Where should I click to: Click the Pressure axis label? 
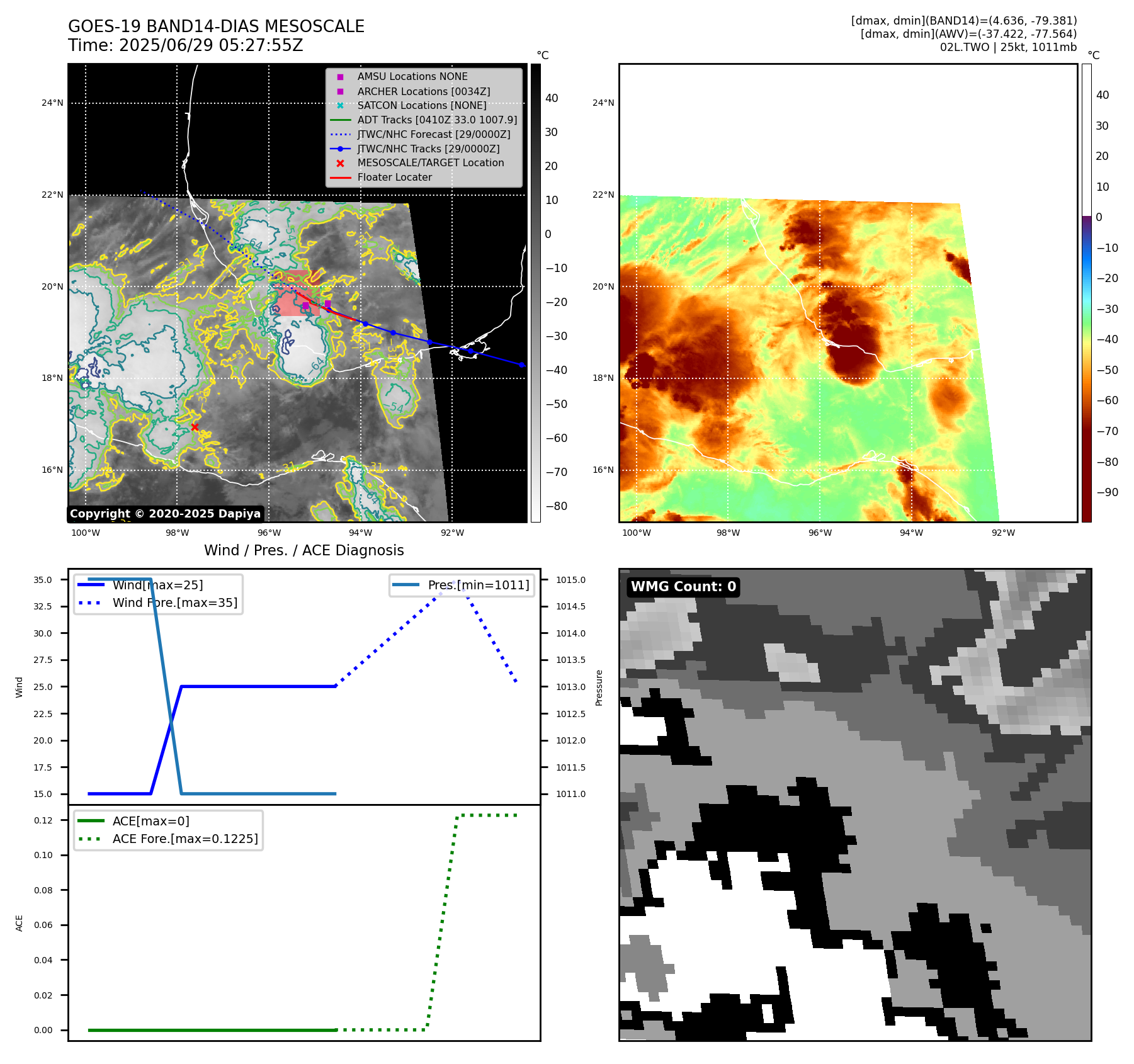(599, 688)
